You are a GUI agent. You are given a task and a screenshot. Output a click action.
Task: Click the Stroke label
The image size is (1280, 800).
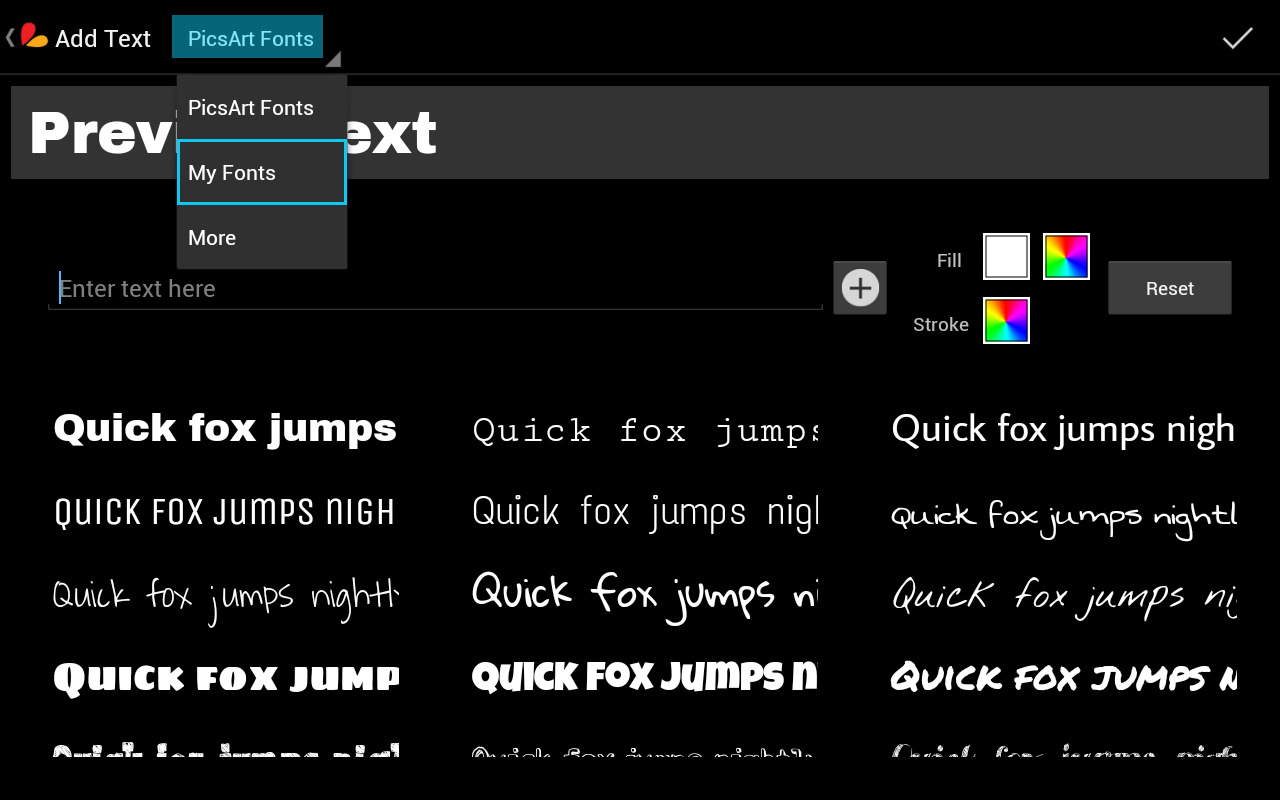pos(941,325)
